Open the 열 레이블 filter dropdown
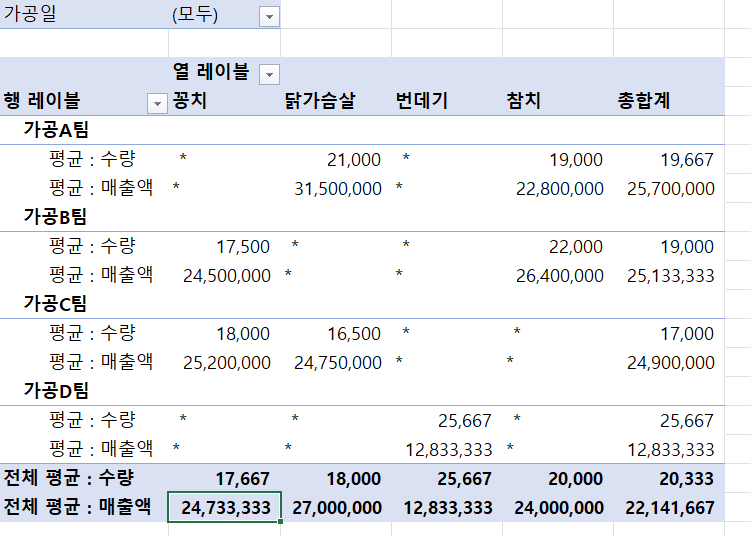 (x=269, y=74)
